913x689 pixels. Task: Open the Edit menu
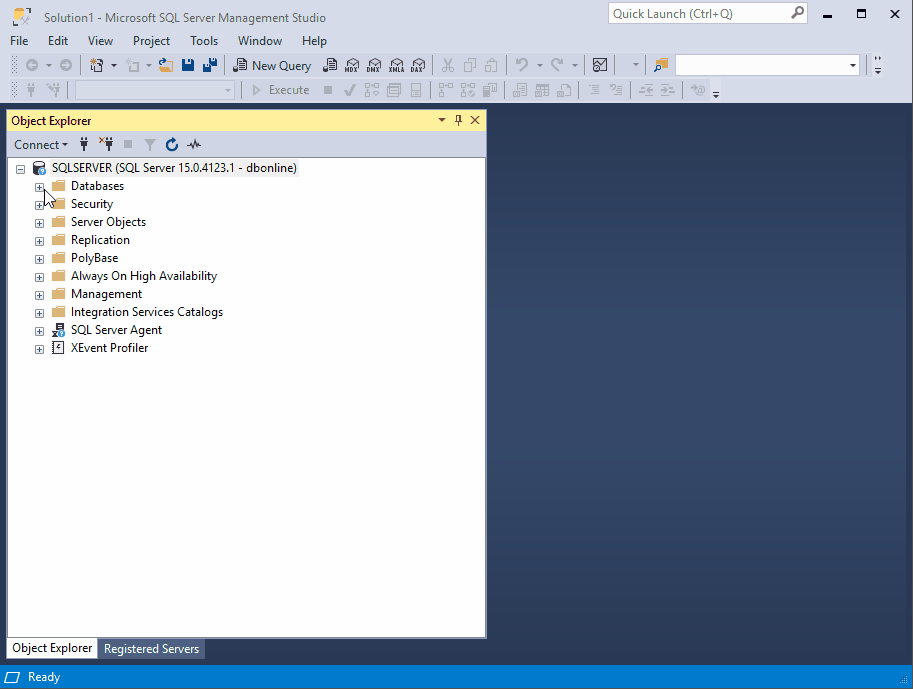(x=58, y=41)
